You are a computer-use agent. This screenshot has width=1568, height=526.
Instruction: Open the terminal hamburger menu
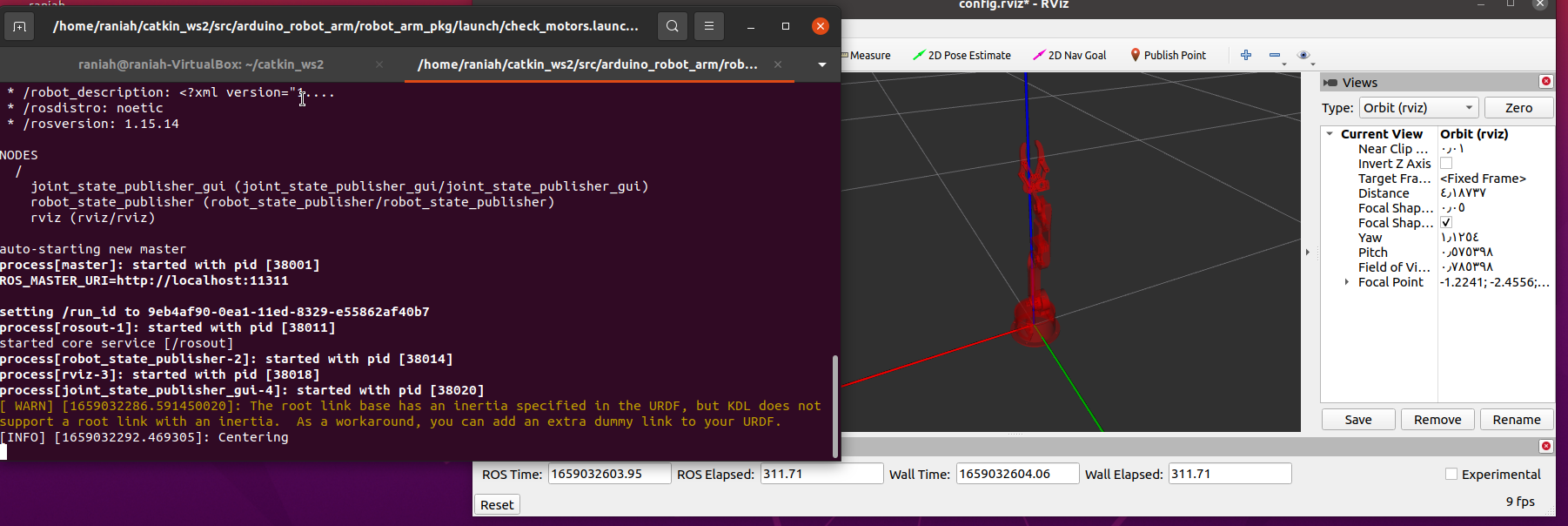709,26
